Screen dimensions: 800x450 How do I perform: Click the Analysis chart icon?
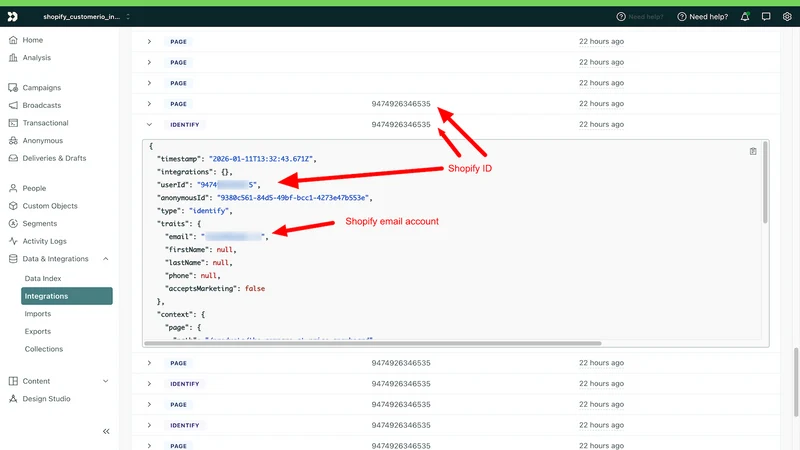pos(13,58)
